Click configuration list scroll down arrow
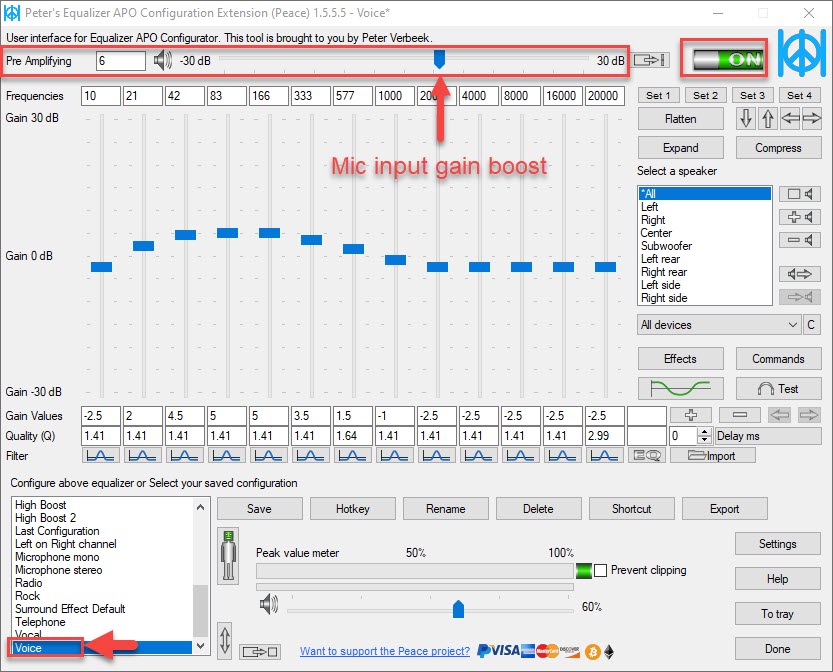This screenshot has height=672, width=833. click(200, 647)
